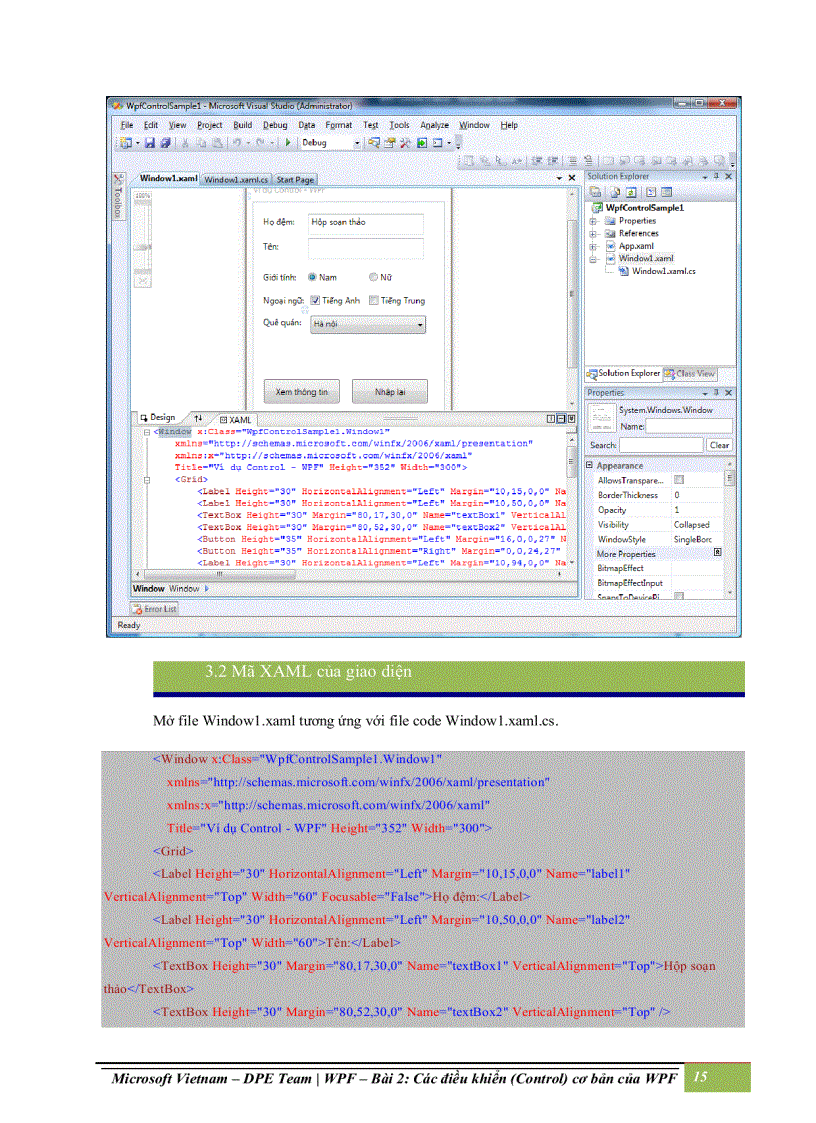Viewport: 816px width, 1123px height.
Task: Select the Nữ radio button
Action: (372, 277)
